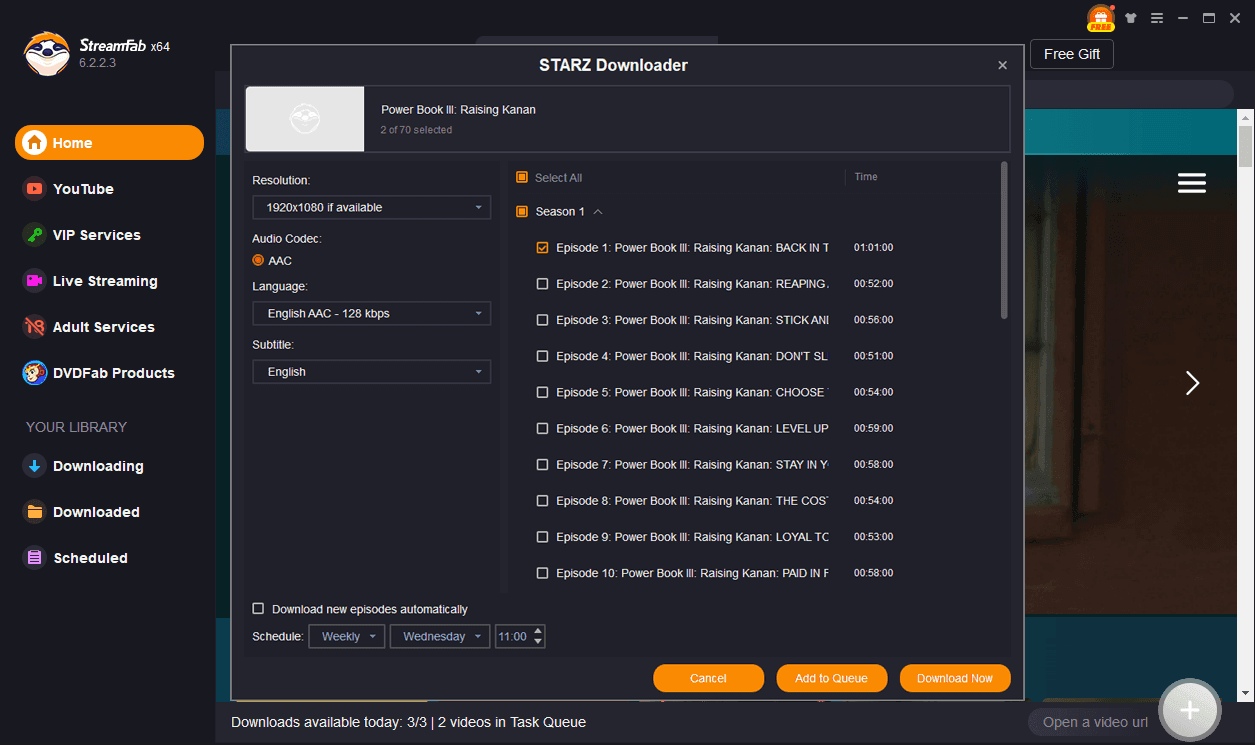Check Episode 10 PAID IN F checkbox

click(x=543, y=573)
